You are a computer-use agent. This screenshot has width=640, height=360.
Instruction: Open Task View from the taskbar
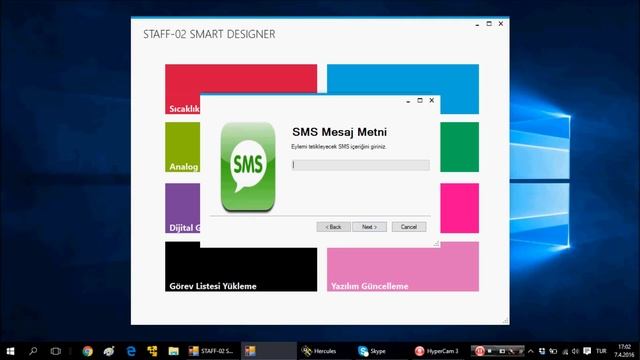coord(56,351)
